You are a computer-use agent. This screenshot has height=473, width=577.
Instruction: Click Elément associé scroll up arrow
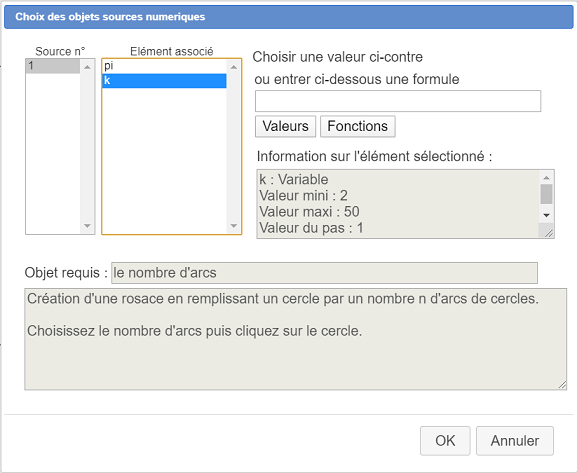click(x=234, y=67)
